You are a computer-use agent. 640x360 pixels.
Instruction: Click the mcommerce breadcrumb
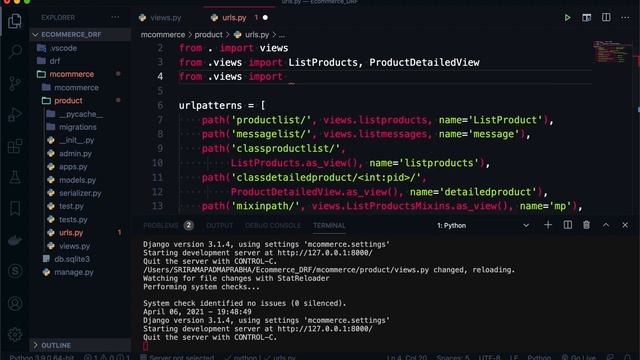pyautogui.click(x=162, y=35)
